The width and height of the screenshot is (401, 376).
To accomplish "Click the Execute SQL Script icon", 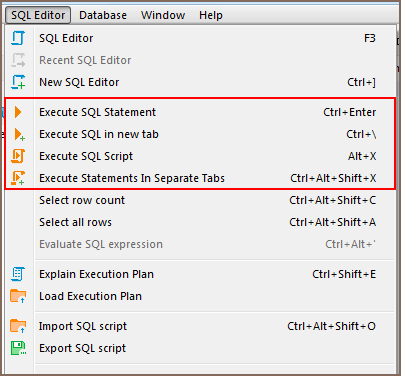I will (18, 156).
